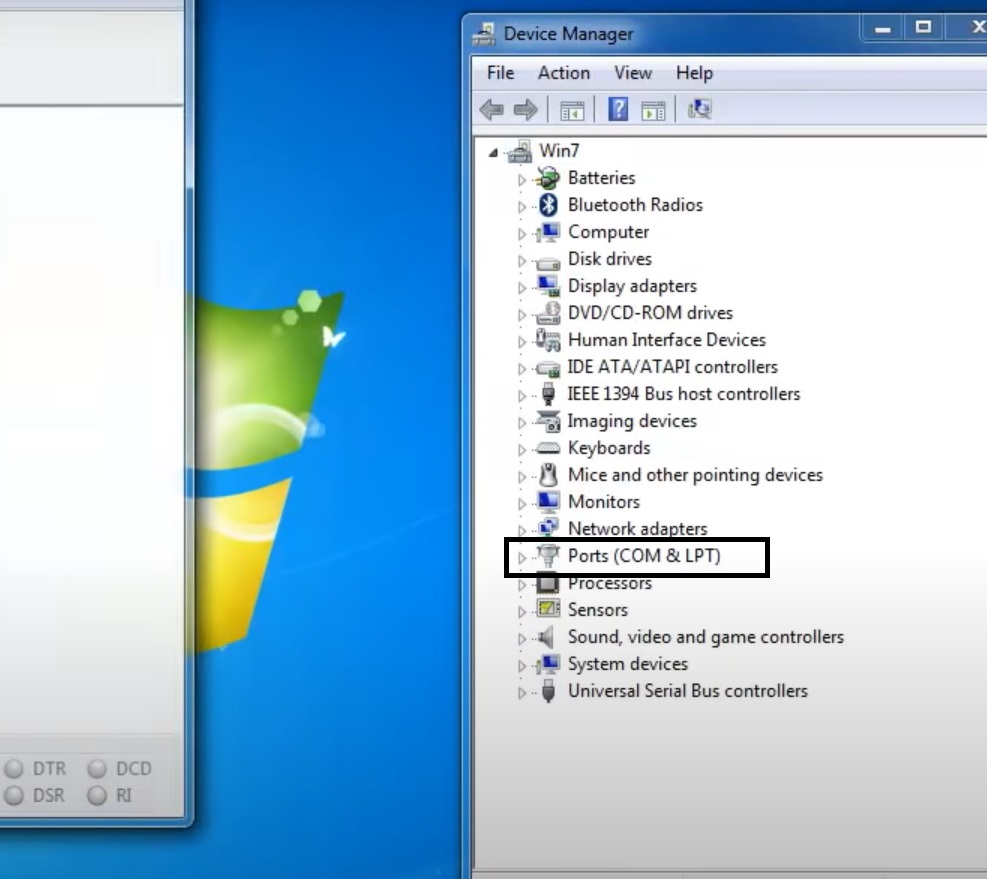Click the System devices icon

click(x=548, y=664)
